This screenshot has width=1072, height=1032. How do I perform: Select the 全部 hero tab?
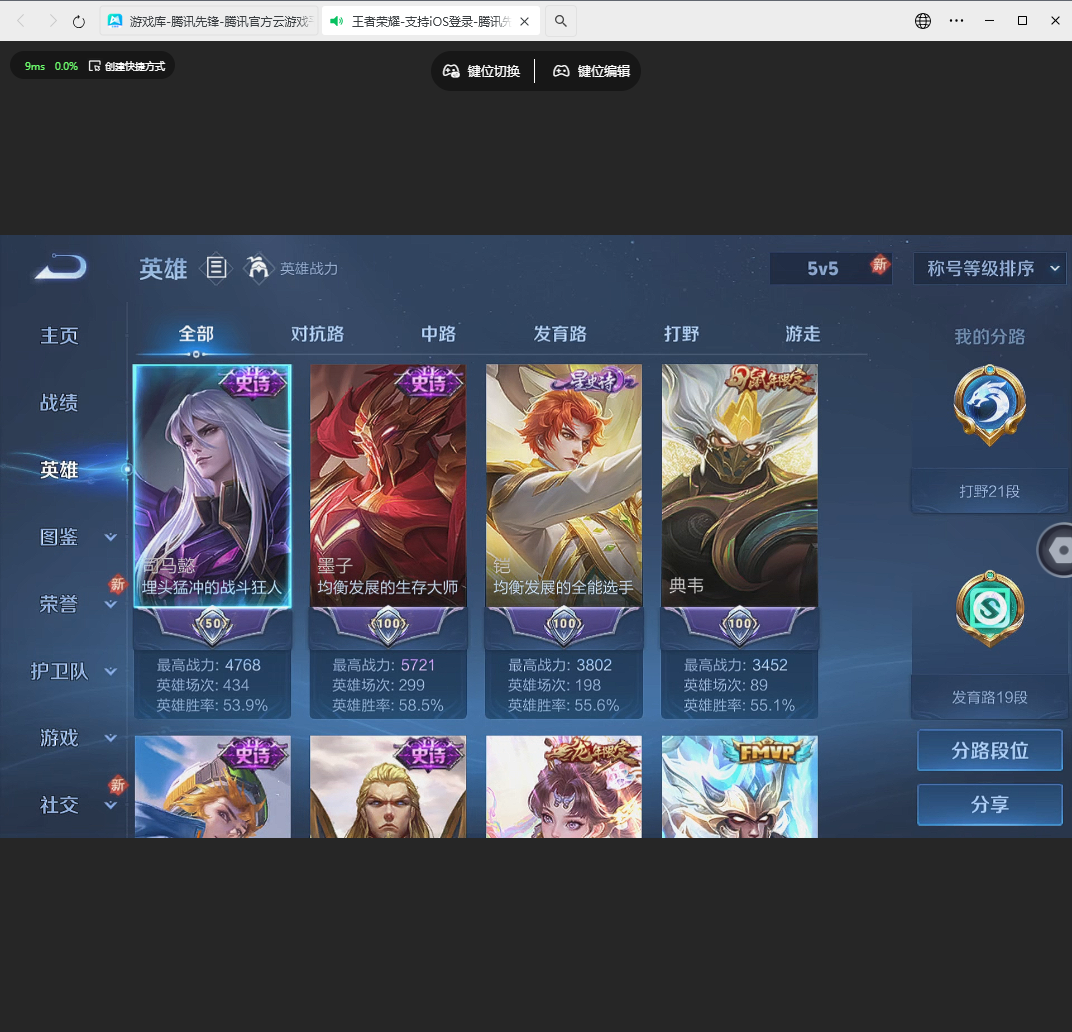(196, 334)
